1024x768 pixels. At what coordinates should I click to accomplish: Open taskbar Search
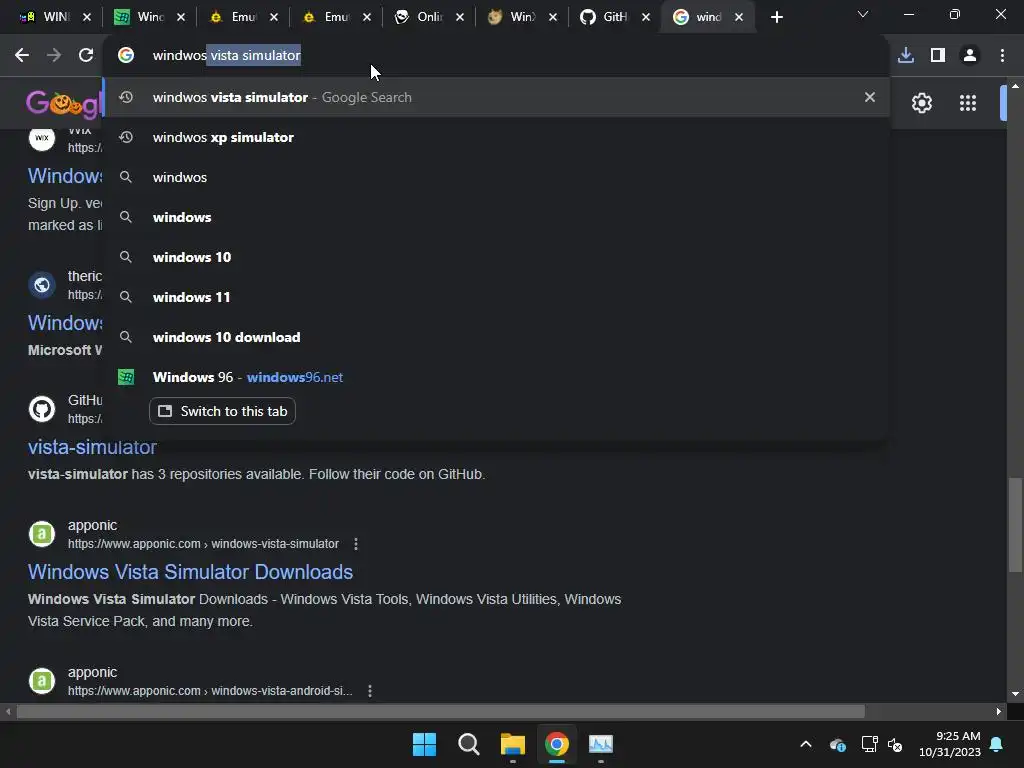tap(468, 744)
